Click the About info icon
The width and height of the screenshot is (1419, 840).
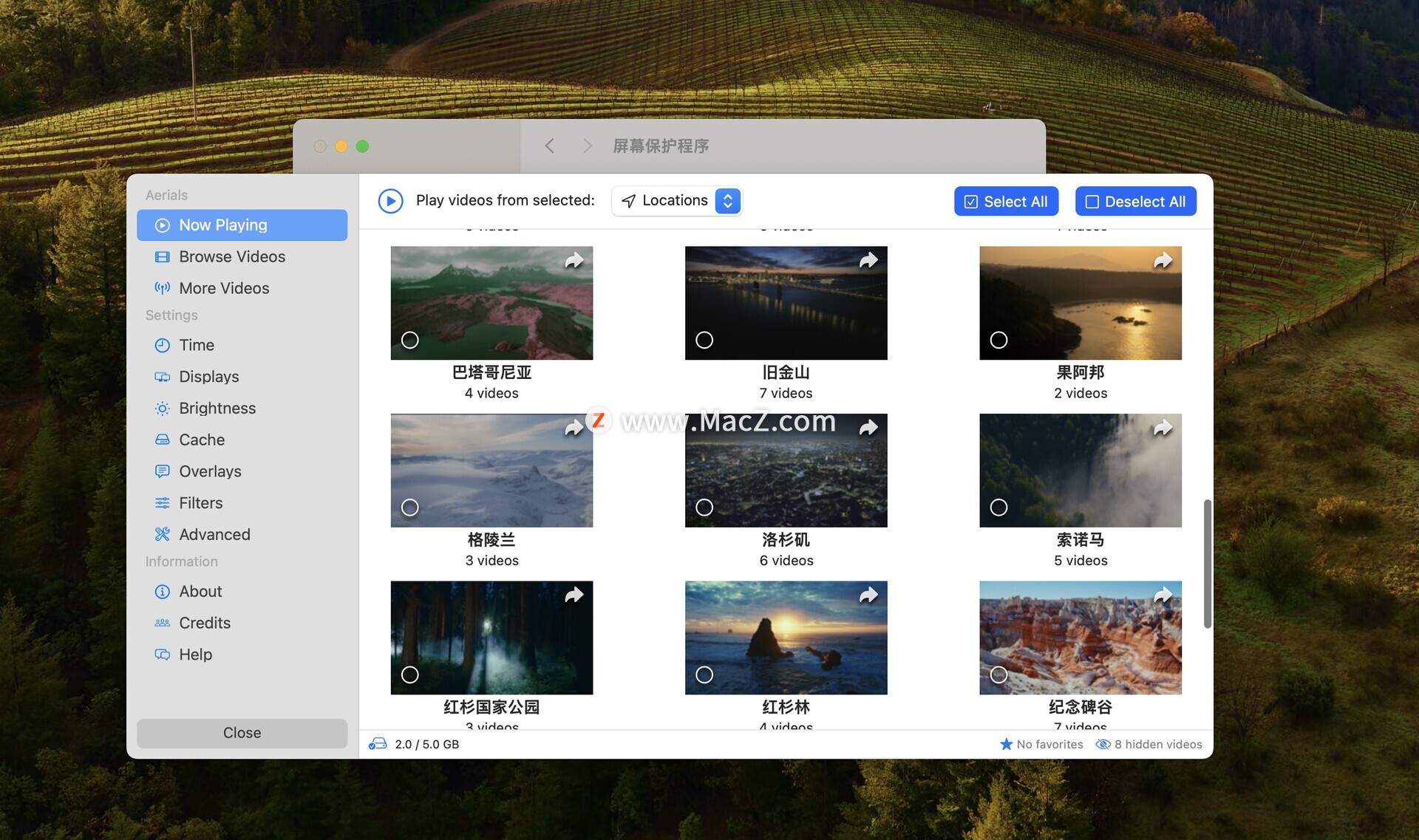coord(162,592)
